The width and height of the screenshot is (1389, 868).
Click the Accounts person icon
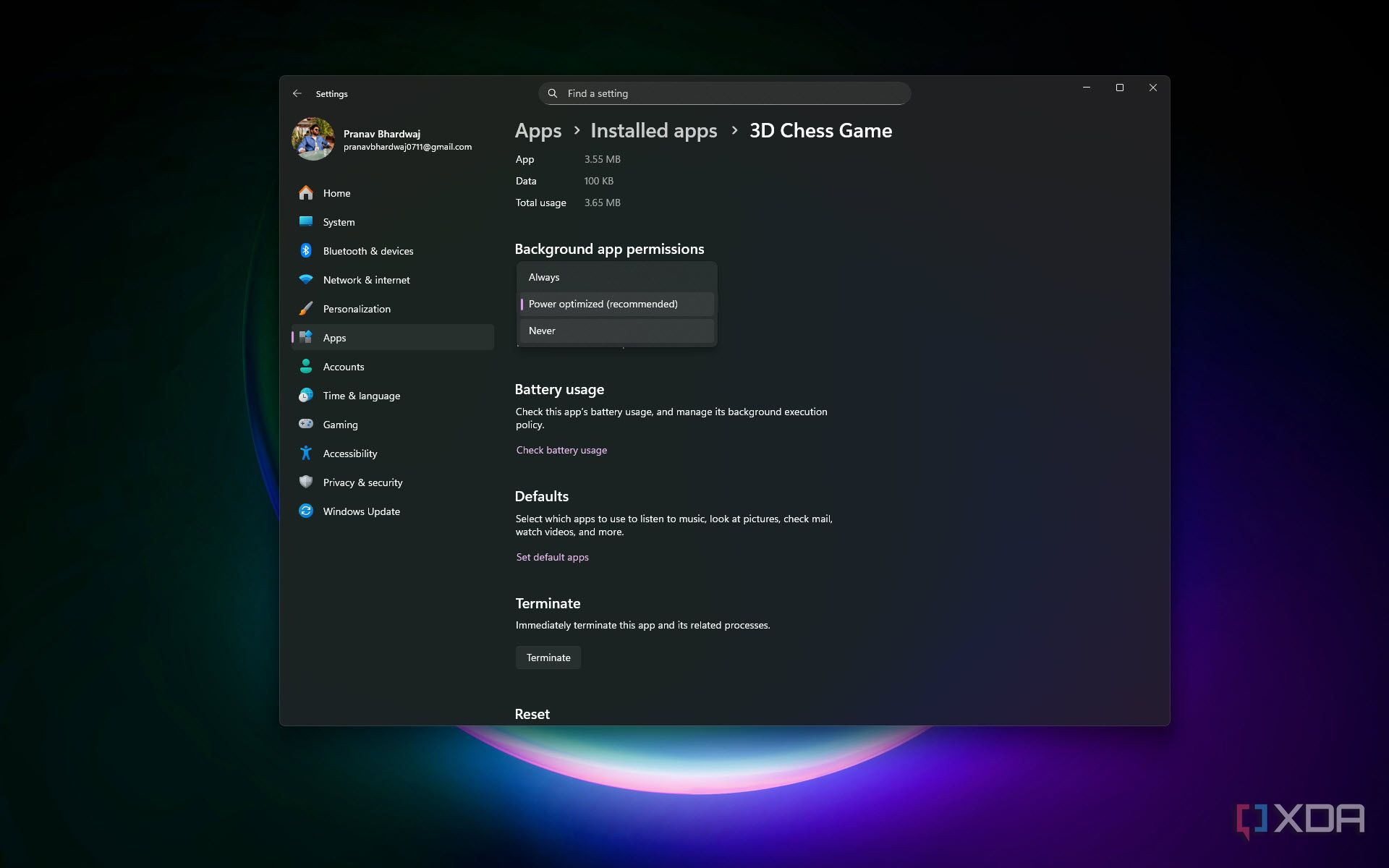[306, 367]
